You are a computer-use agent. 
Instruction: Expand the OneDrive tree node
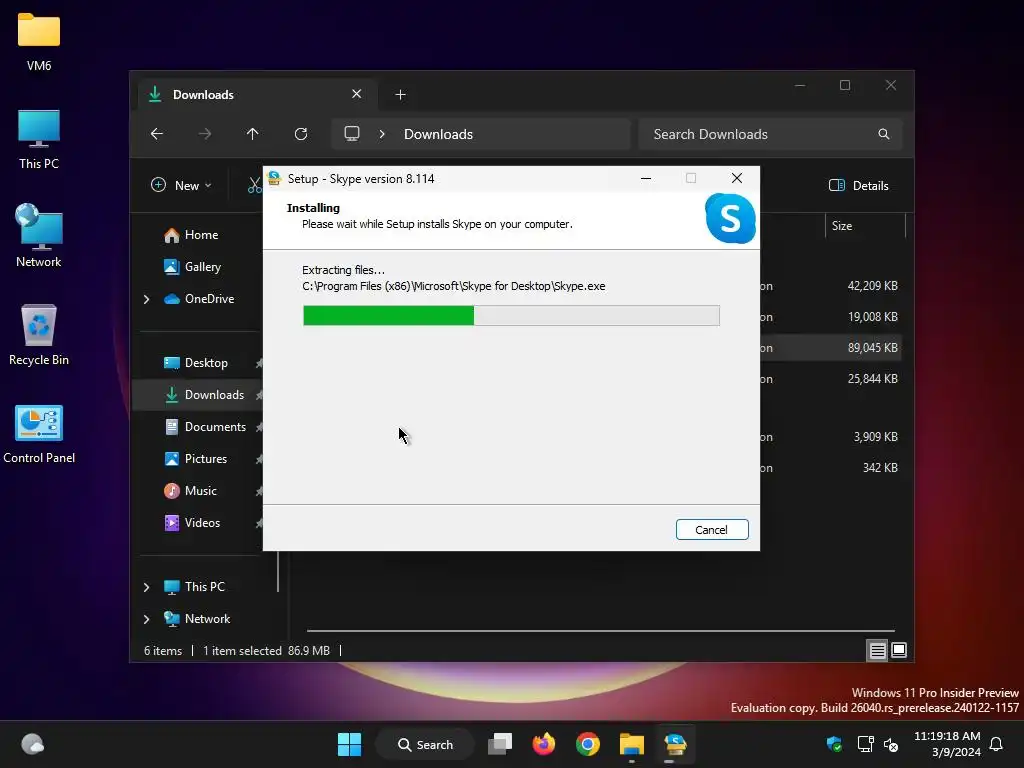(x=146, y=298)
